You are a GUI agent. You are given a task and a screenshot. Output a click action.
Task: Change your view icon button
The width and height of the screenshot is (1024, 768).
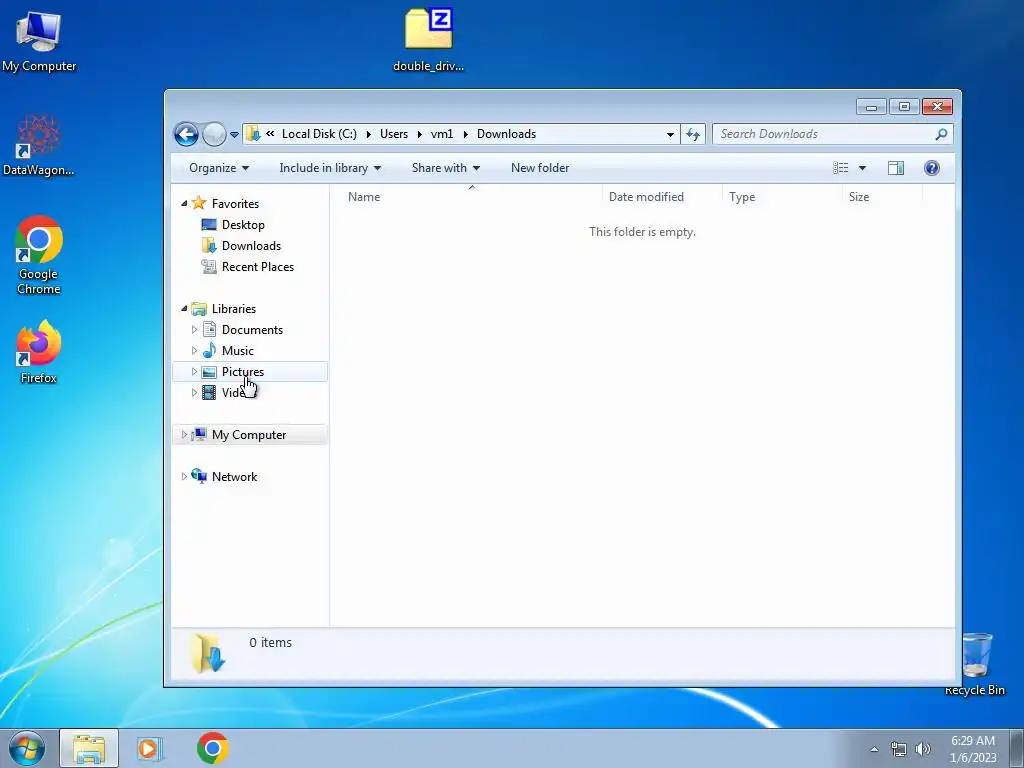[x=840, y=168]
